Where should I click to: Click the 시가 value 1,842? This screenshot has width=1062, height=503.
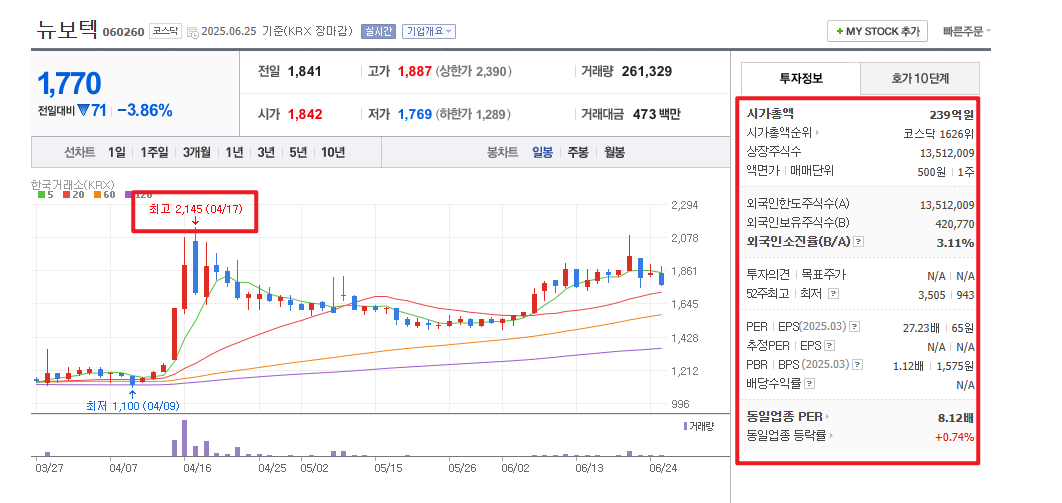click(304, 114)
